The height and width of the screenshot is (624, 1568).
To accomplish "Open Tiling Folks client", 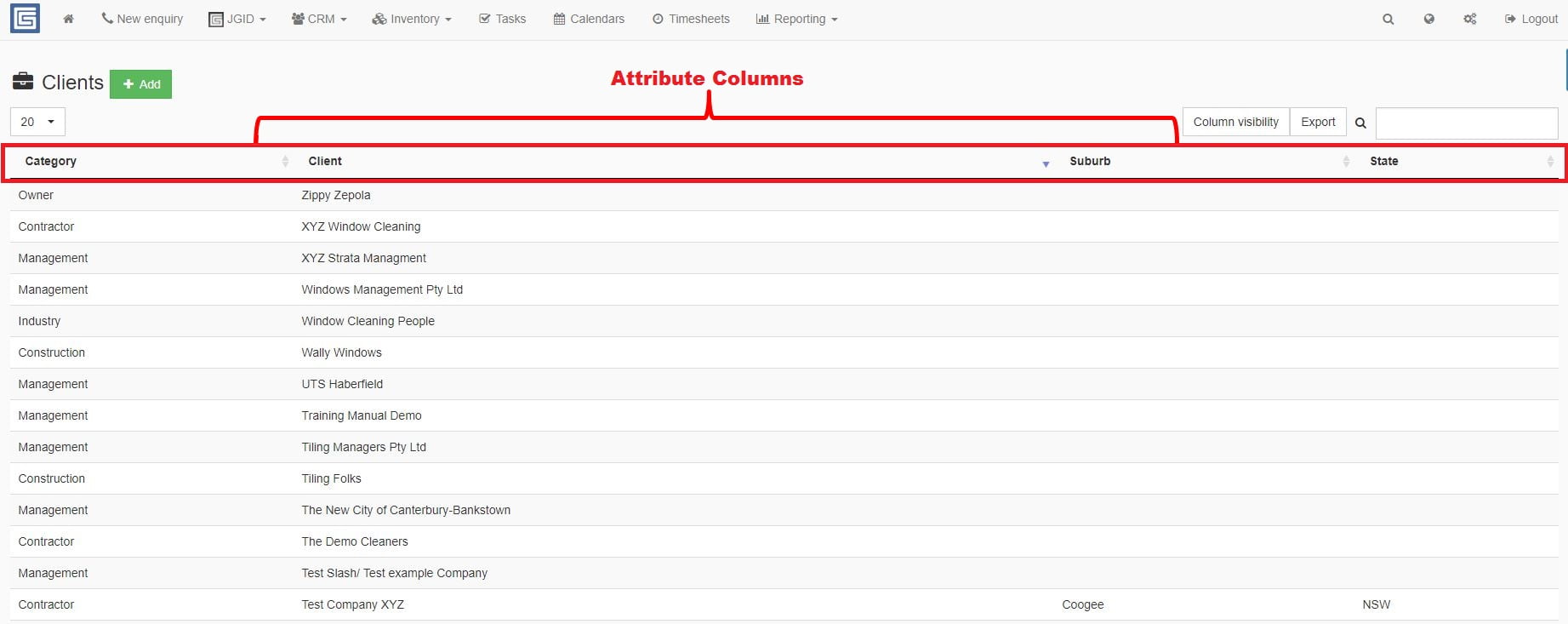I will (331, 478).
